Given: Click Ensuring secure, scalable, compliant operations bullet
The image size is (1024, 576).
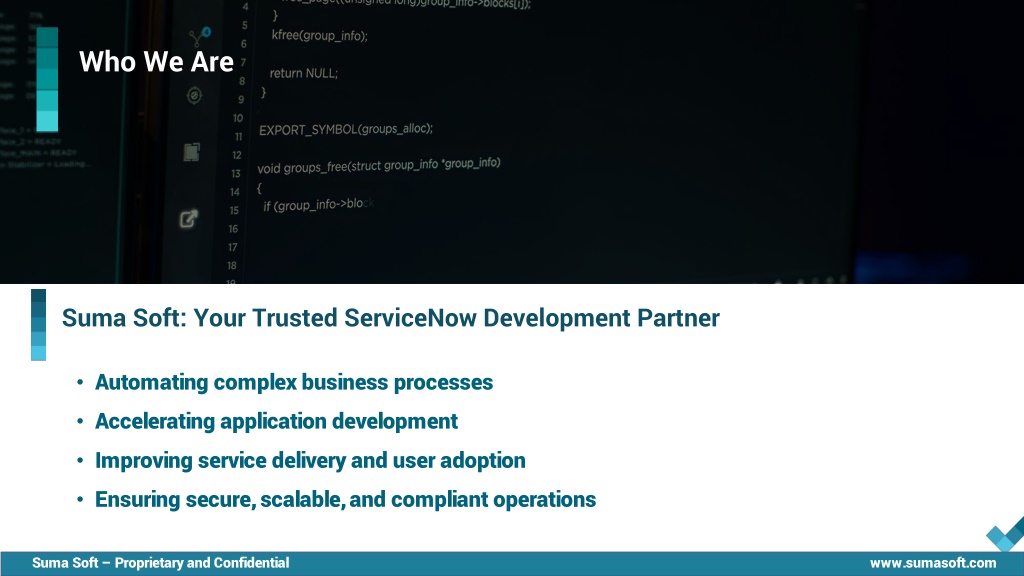Looking at the screenshot, I should (x=345, y=499).
